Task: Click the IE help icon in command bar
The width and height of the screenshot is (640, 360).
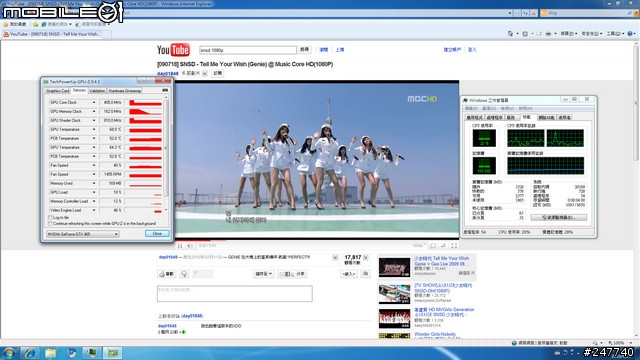Action: (x=630, y=33)
